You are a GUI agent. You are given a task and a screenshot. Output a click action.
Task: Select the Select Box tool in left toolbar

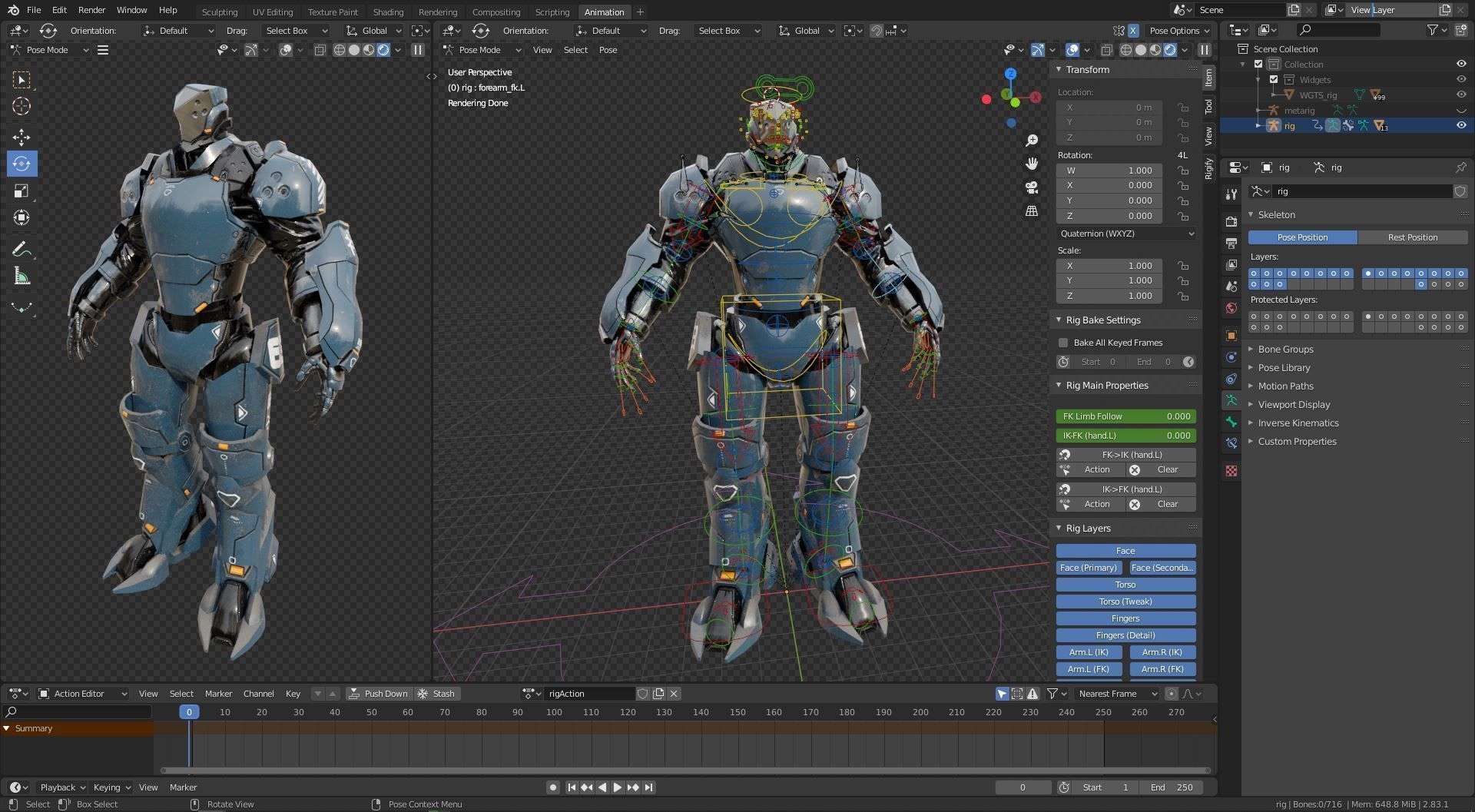click(22, 80)
